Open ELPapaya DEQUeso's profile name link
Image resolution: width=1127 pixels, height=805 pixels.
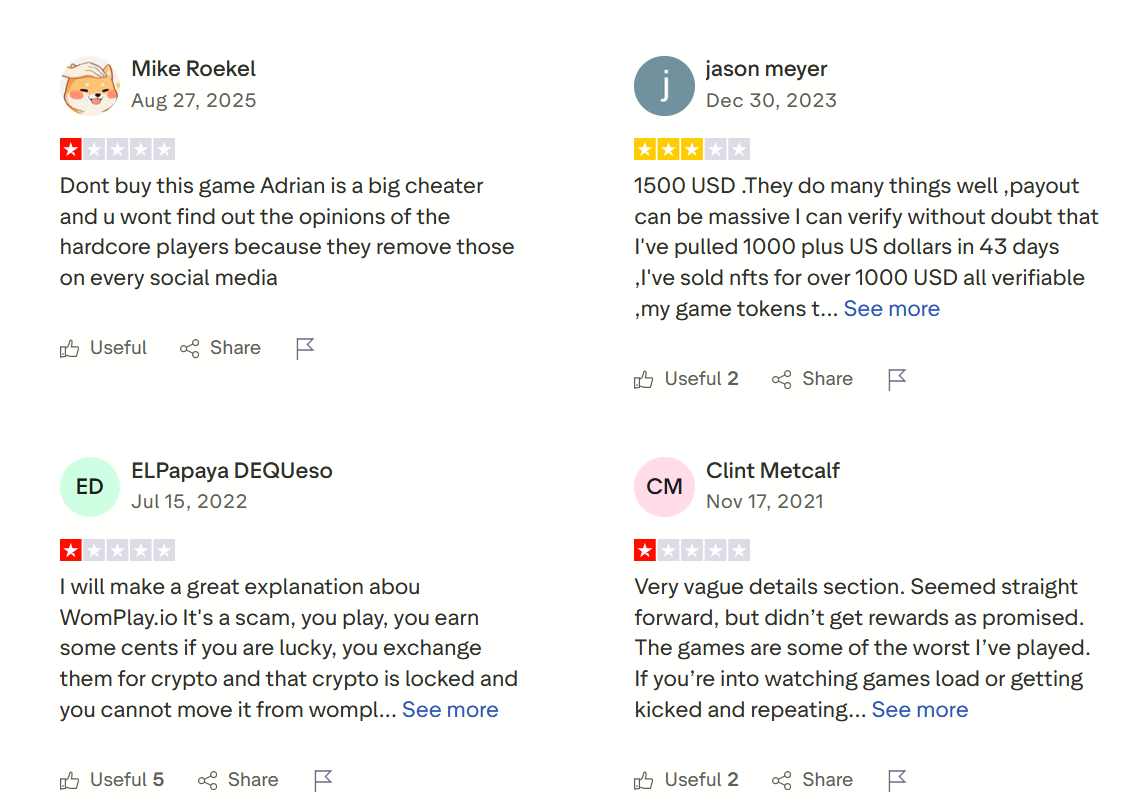click(x=231, y=470)
